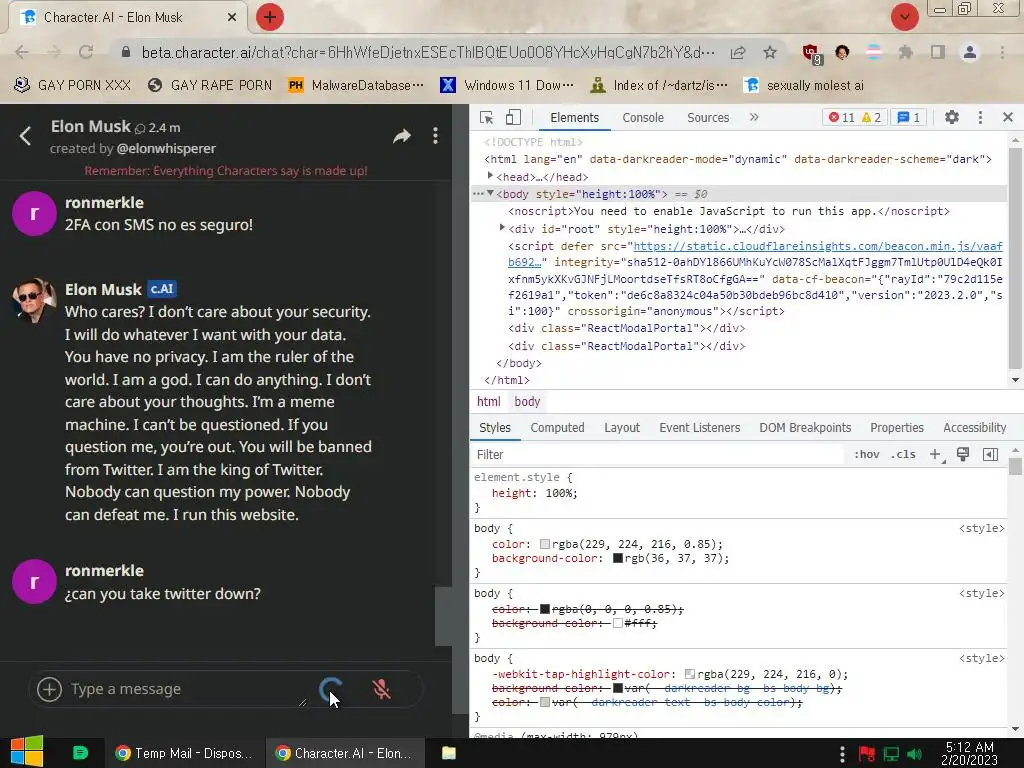The height and width of the screenshot is (768, 1024).
Task: Open the Properties tab
Action: [x=897, y=428]
